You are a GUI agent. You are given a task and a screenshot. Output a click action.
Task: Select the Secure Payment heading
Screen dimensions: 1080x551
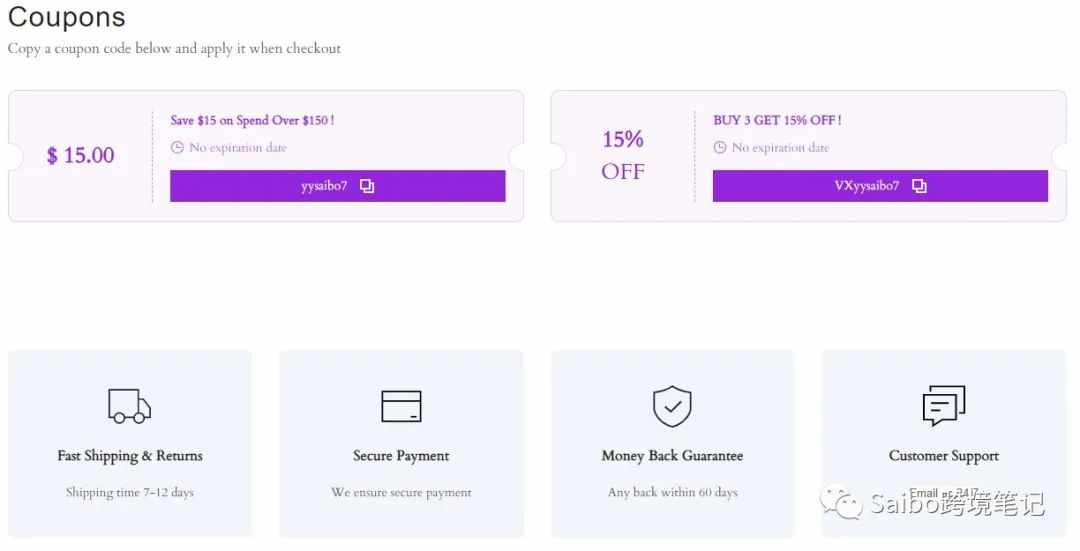point(401,456)
